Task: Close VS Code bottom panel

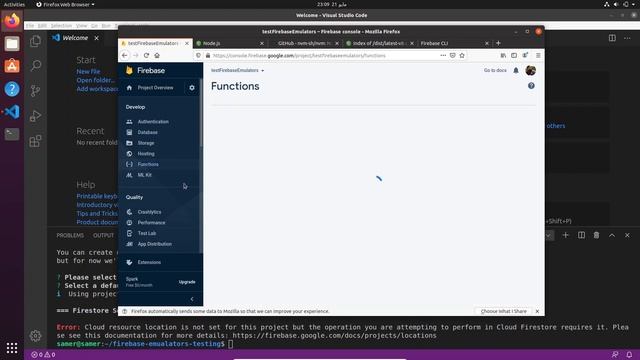Action: click(627, 235)
